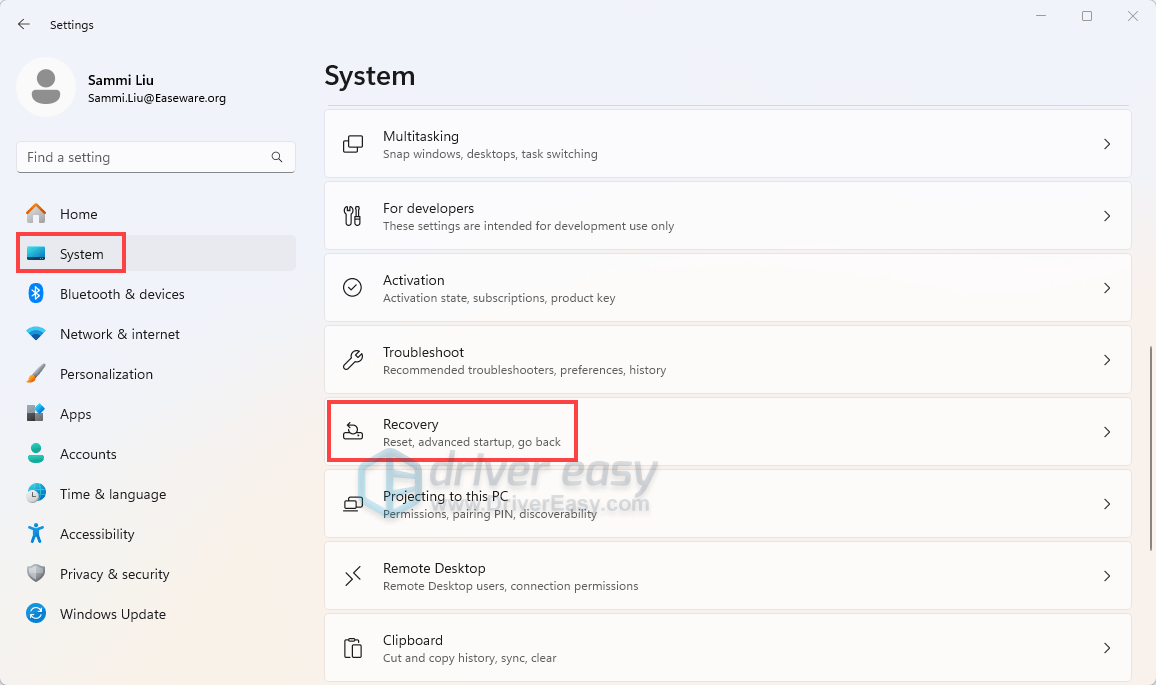Expand the Activation settings row

(x=728, y=287)
